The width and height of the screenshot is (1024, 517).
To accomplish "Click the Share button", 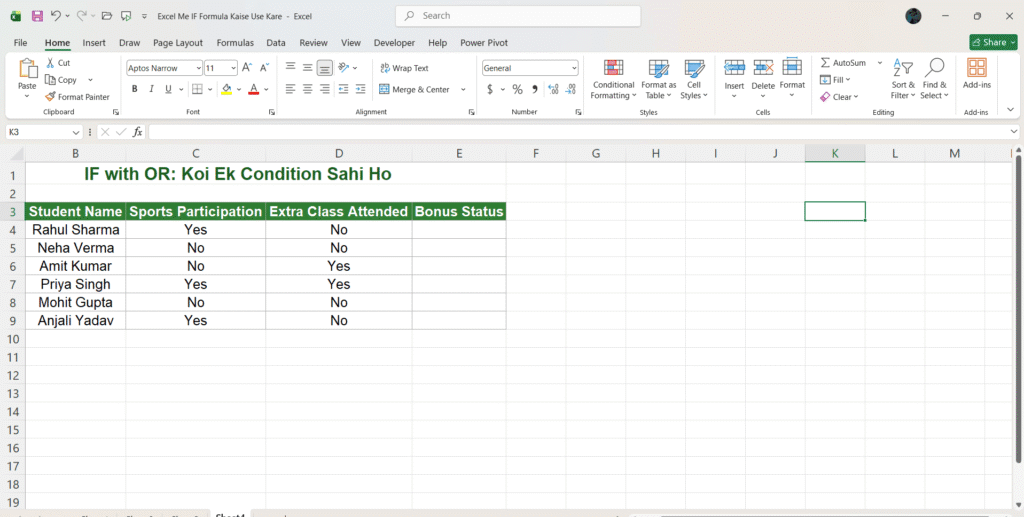I will coord(993,42).
